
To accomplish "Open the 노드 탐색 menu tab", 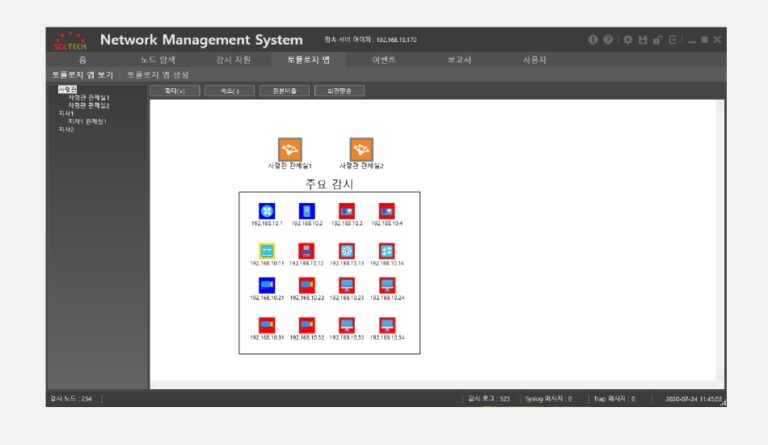I will [157, 60].
